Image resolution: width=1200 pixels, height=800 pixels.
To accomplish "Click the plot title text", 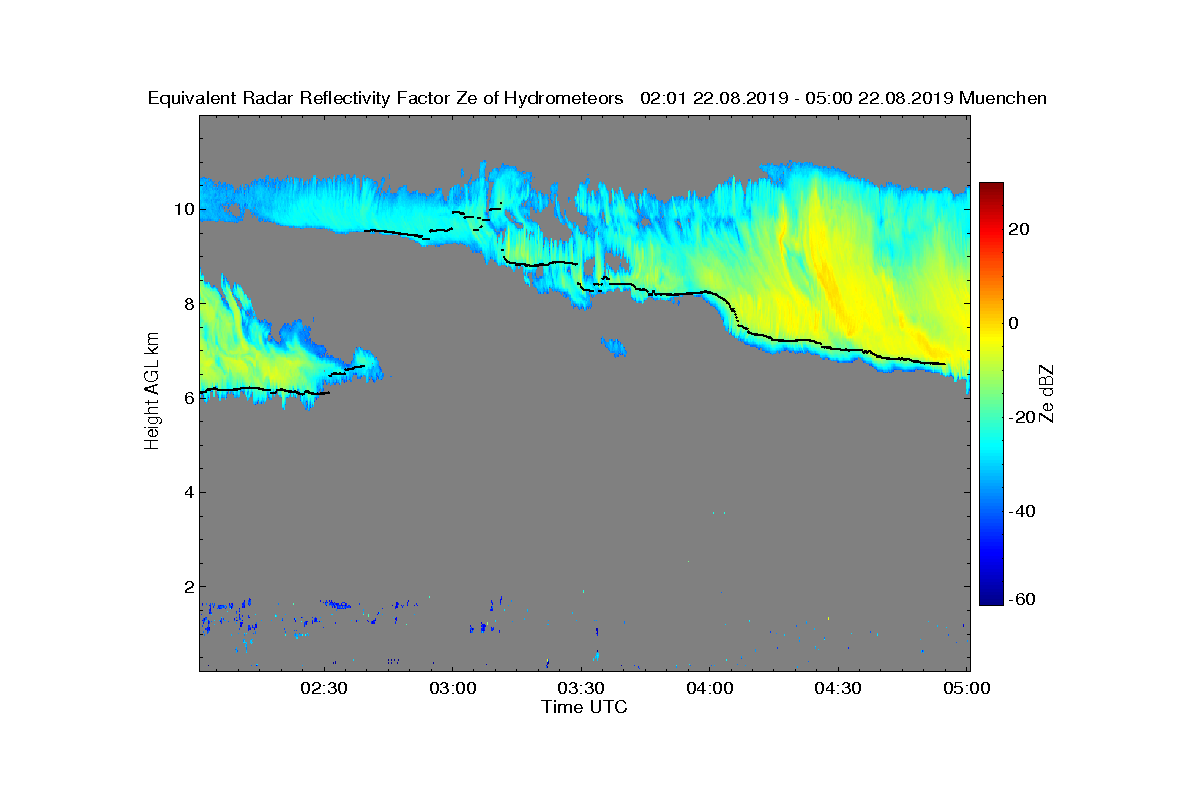I will [597, 98].
